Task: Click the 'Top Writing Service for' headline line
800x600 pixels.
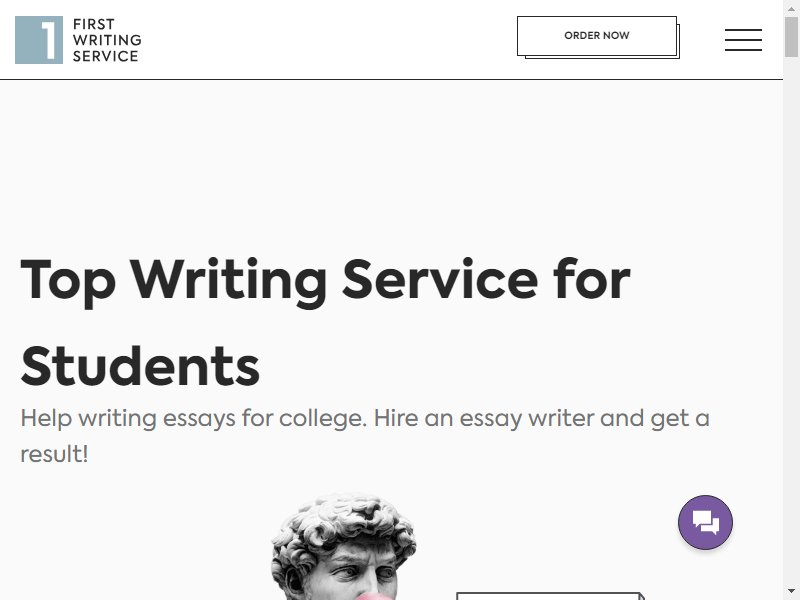Action: (325, 281)
